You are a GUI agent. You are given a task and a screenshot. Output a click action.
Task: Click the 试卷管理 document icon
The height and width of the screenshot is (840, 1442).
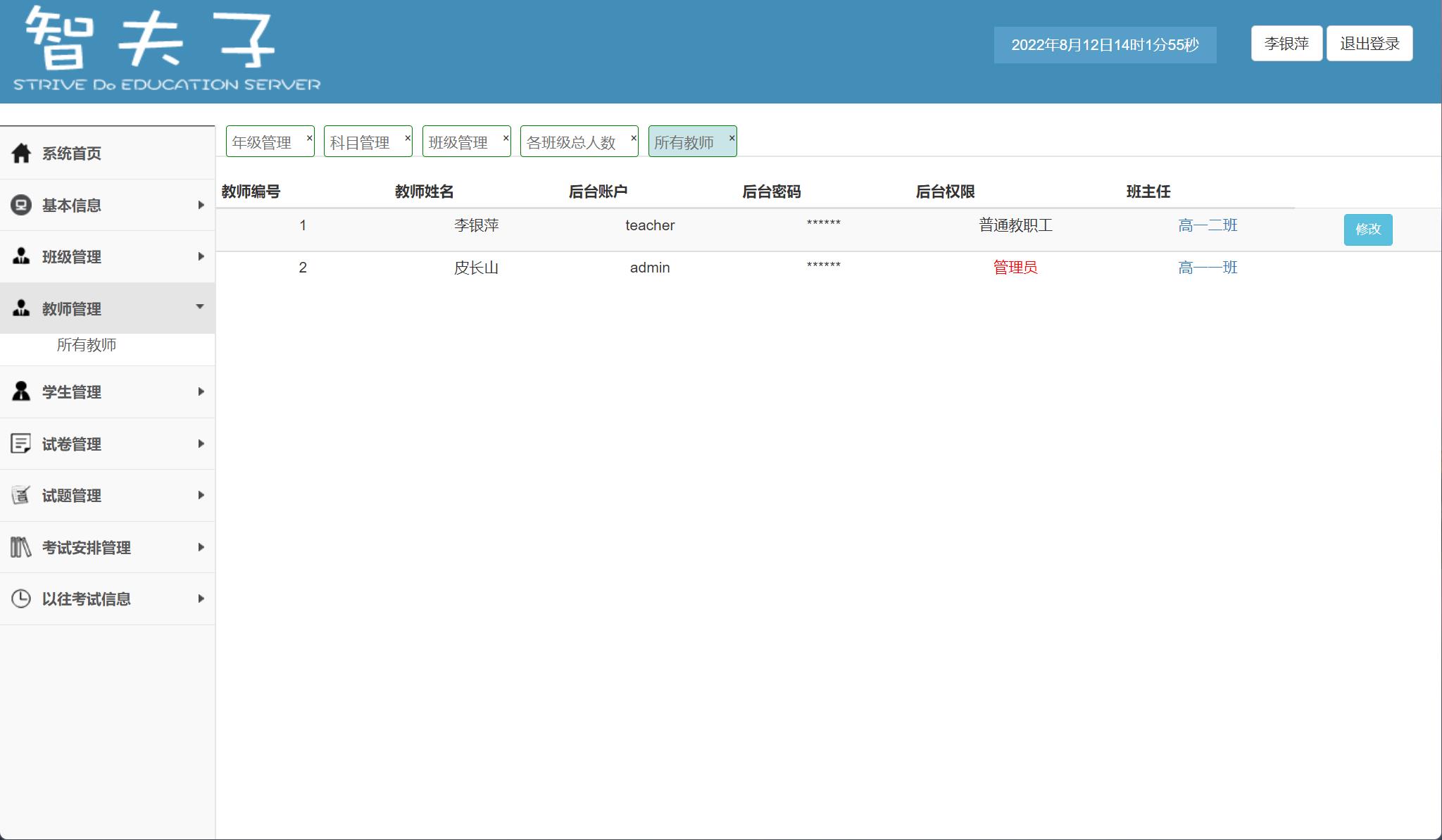coord(20,444)
